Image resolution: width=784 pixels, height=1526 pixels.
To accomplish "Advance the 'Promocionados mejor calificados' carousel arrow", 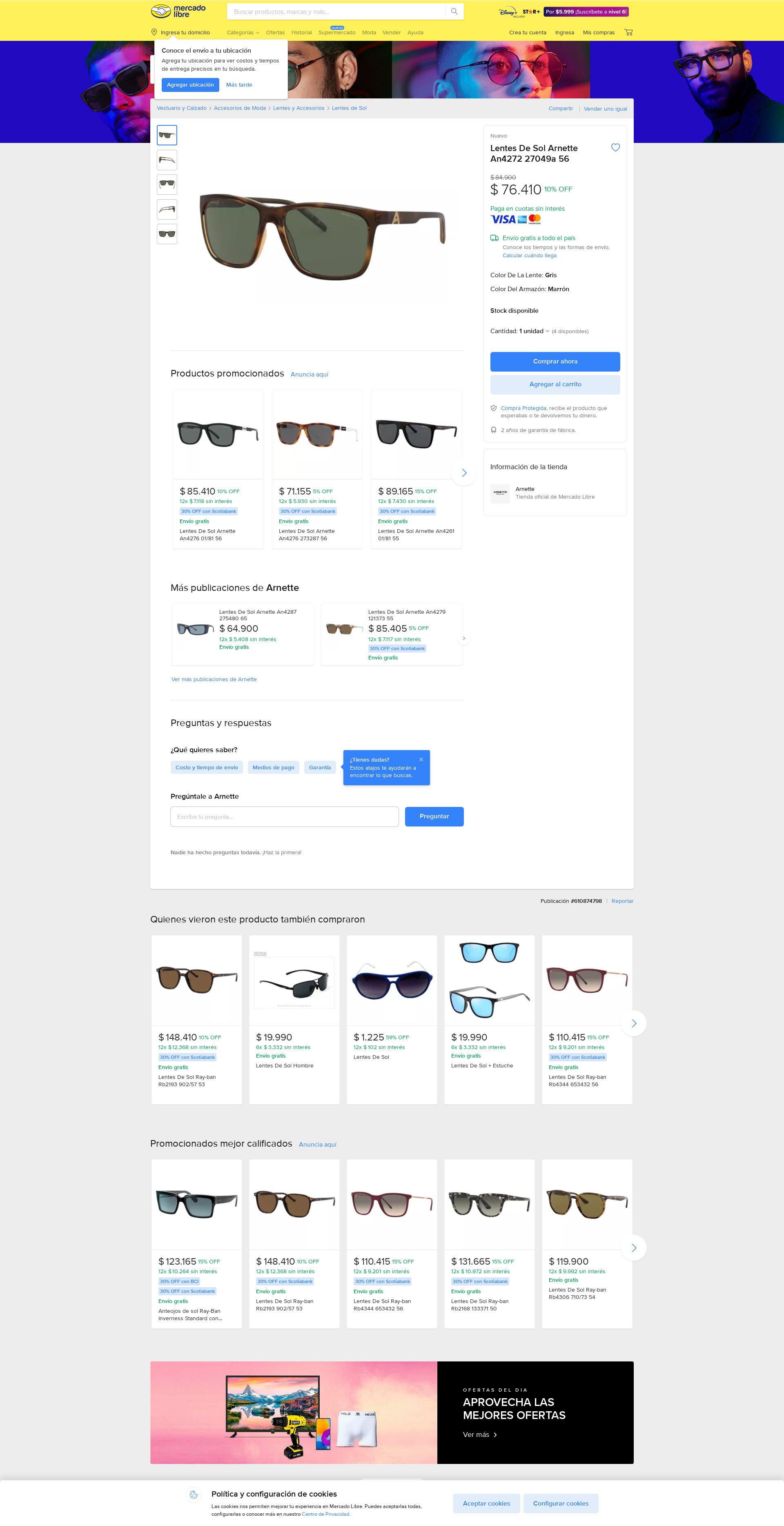I will tap(634, 1248).
